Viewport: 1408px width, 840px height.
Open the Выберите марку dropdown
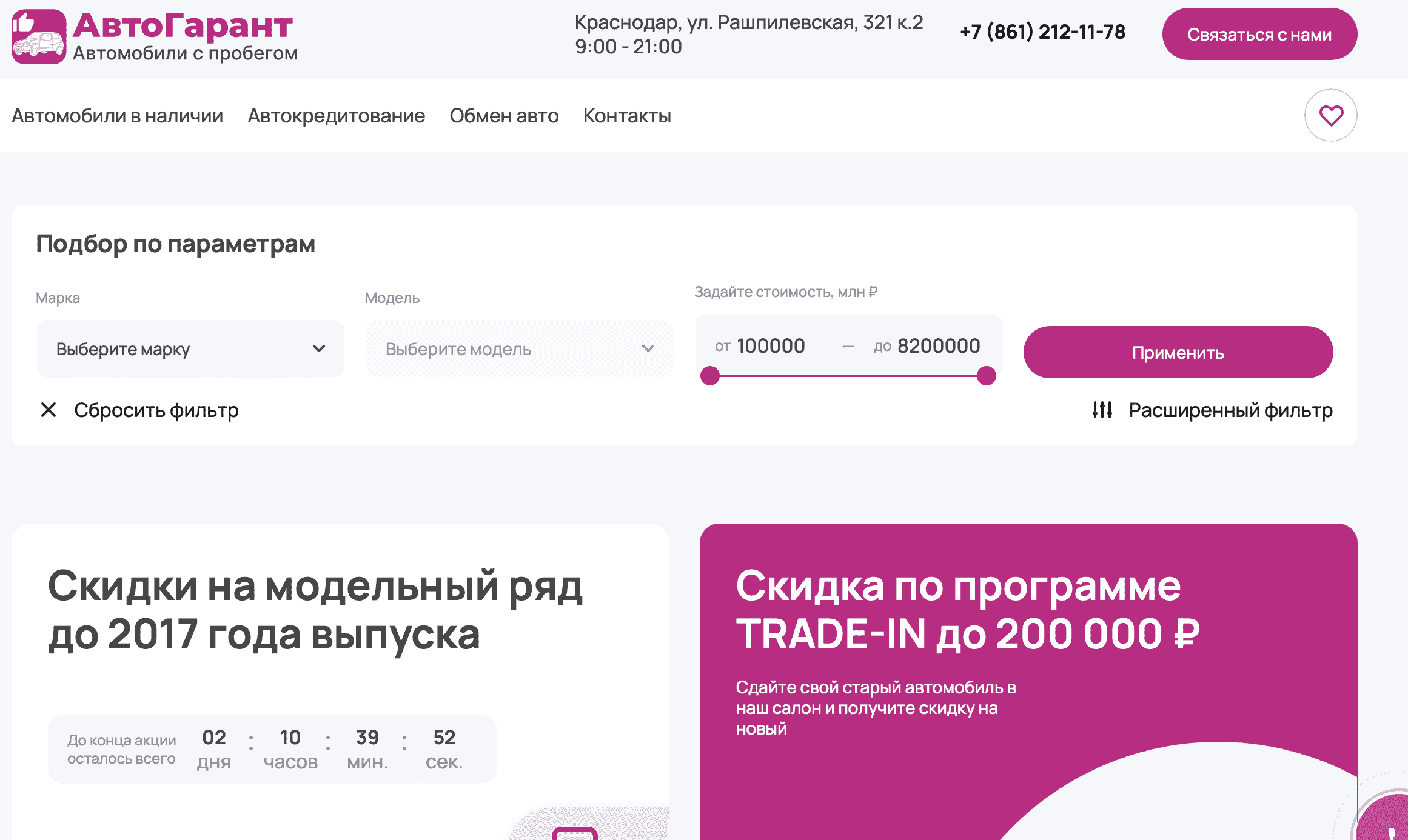[190, 348]
